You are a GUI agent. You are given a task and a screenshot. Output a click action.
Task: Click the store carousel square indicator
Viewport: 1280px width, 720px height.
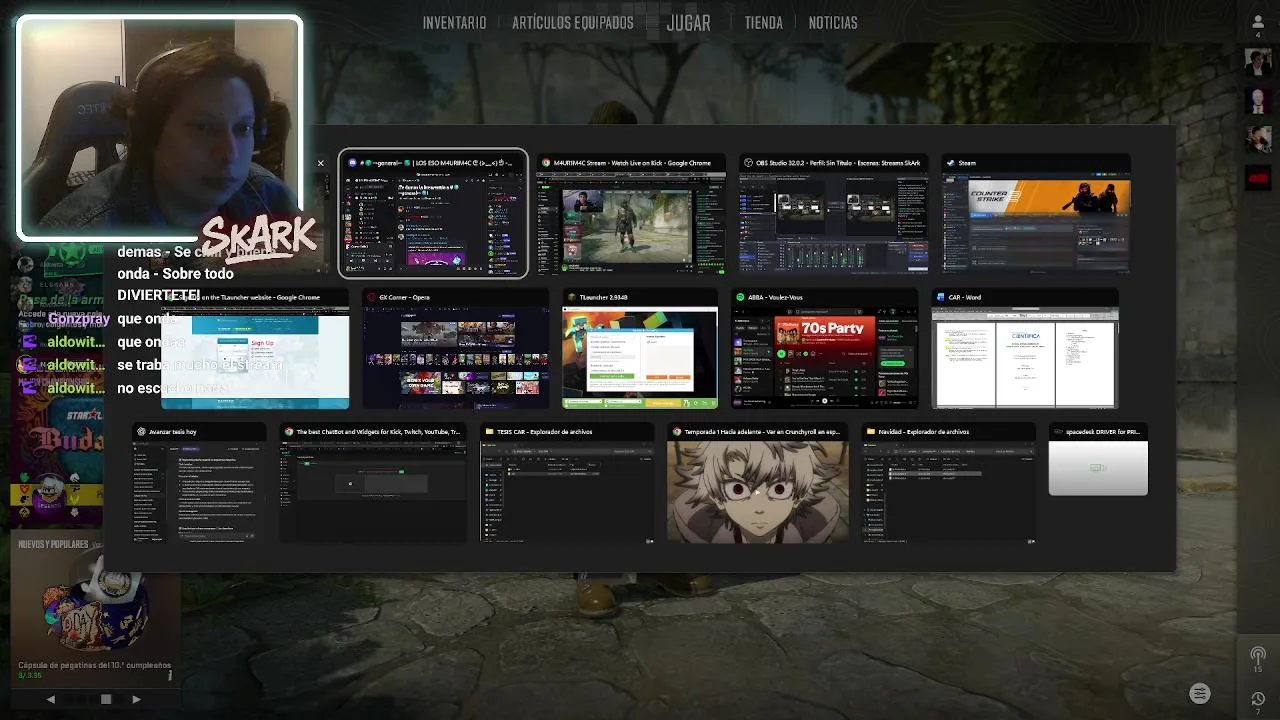[106, 700]
